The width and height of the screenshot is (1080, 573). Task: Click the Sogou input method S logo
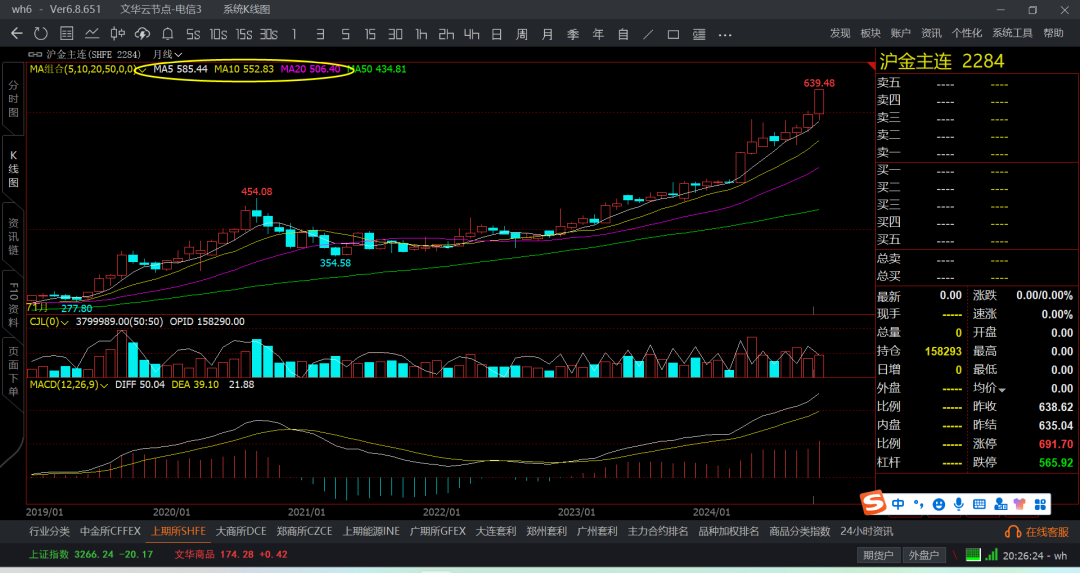[873, 503]
